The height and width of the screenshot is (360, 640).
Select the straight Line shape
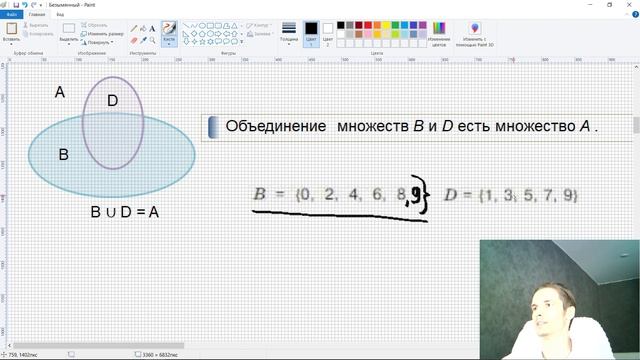(186, 26)
